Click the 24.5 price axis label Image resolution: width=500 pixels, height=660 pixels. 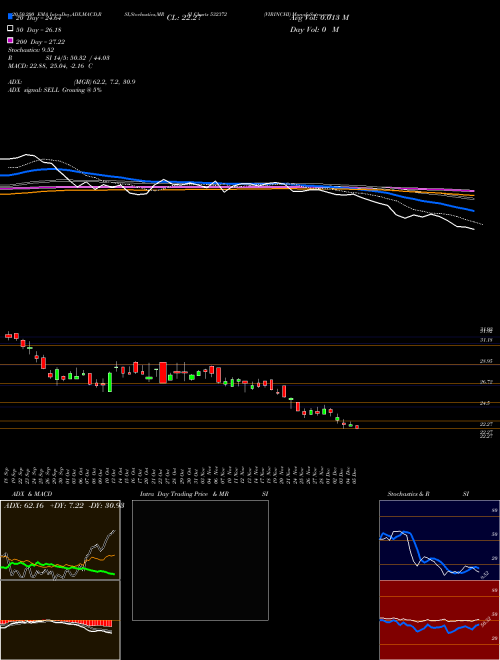coord(485,403)
